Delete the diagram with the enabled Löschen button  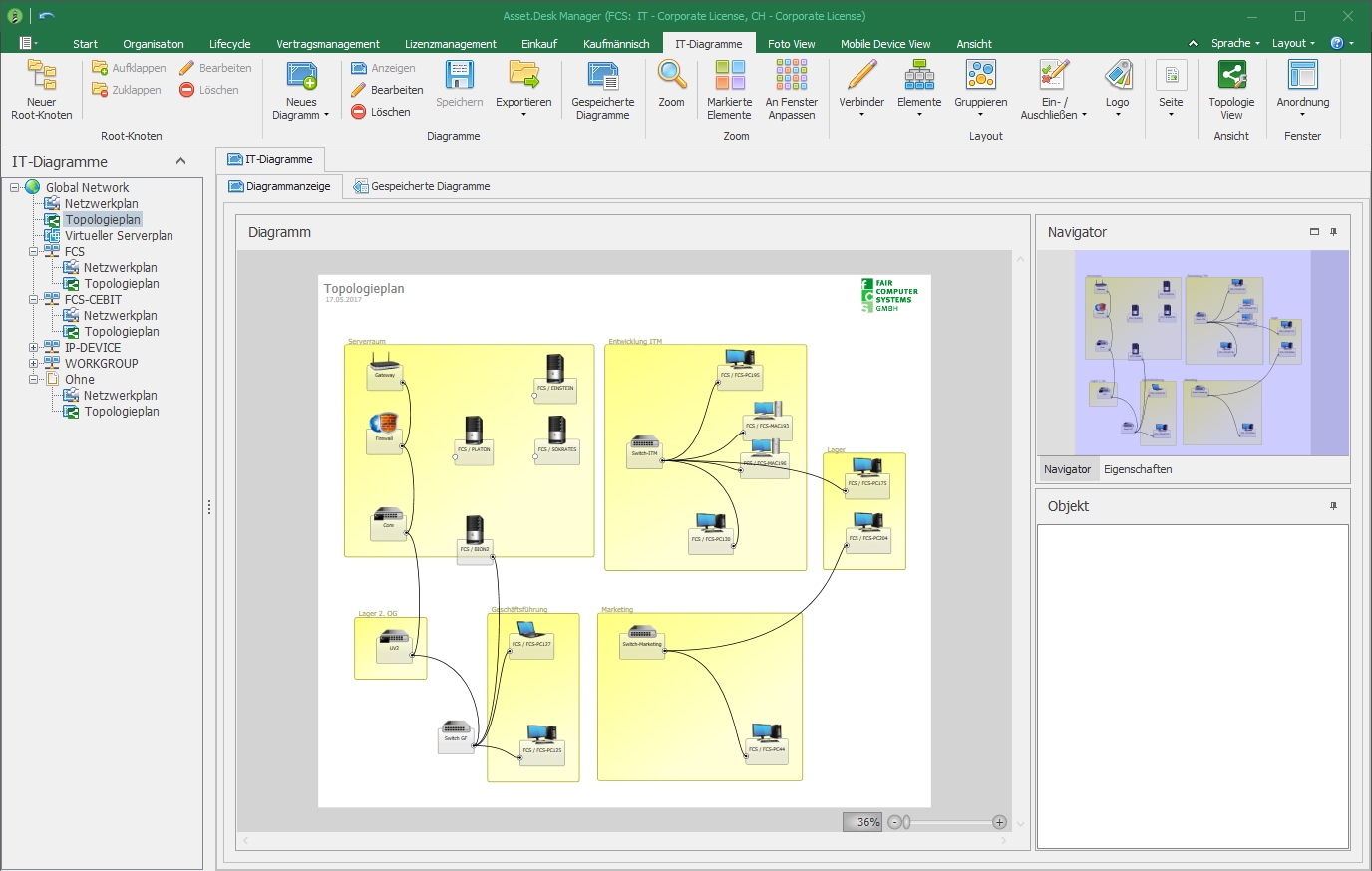(381, 112)
